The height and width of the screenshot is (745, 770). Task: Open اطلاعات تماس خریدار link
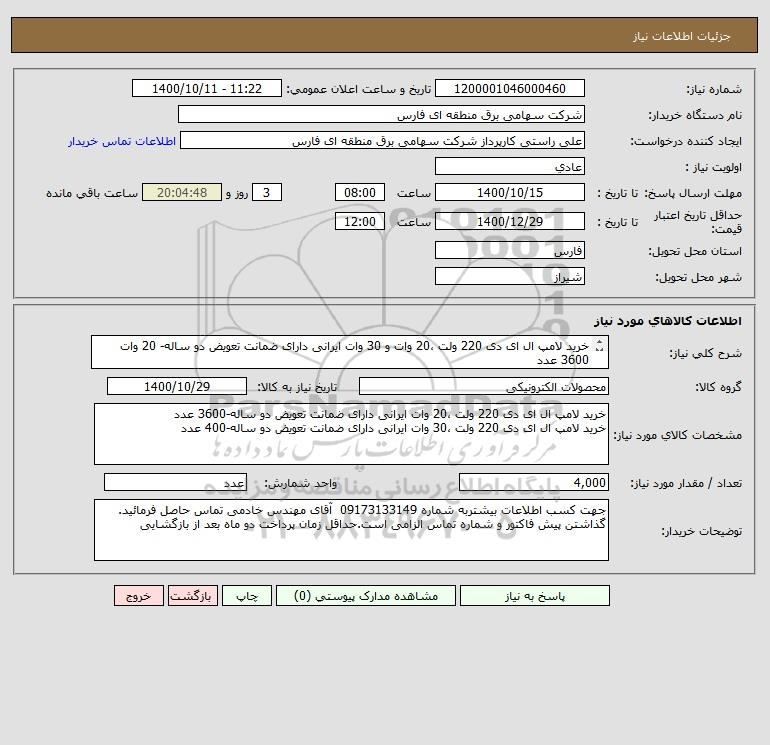[122, 141]
